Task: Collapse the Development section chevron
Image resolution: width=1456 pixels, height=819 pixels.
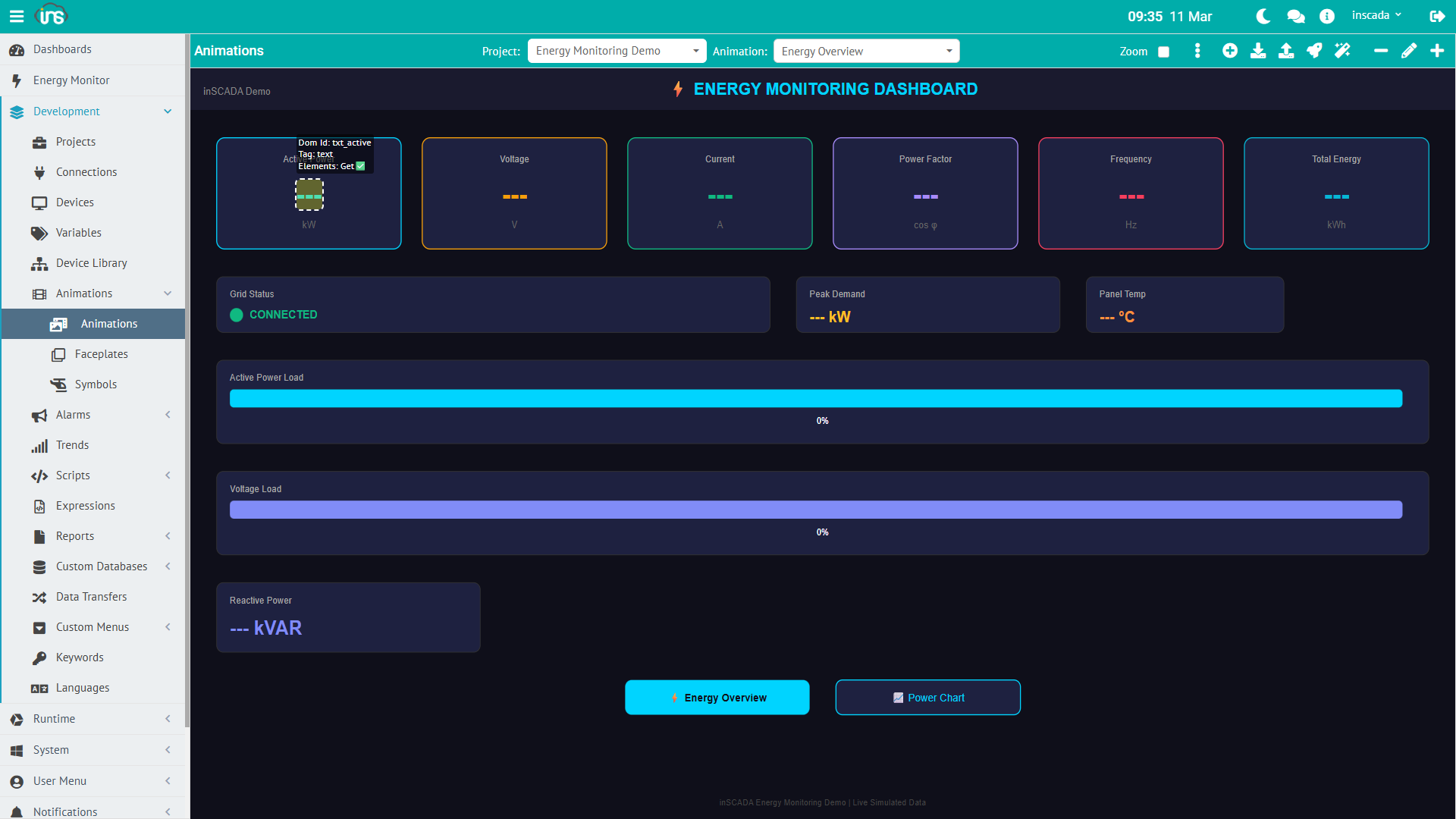Action: coord(168,111)
